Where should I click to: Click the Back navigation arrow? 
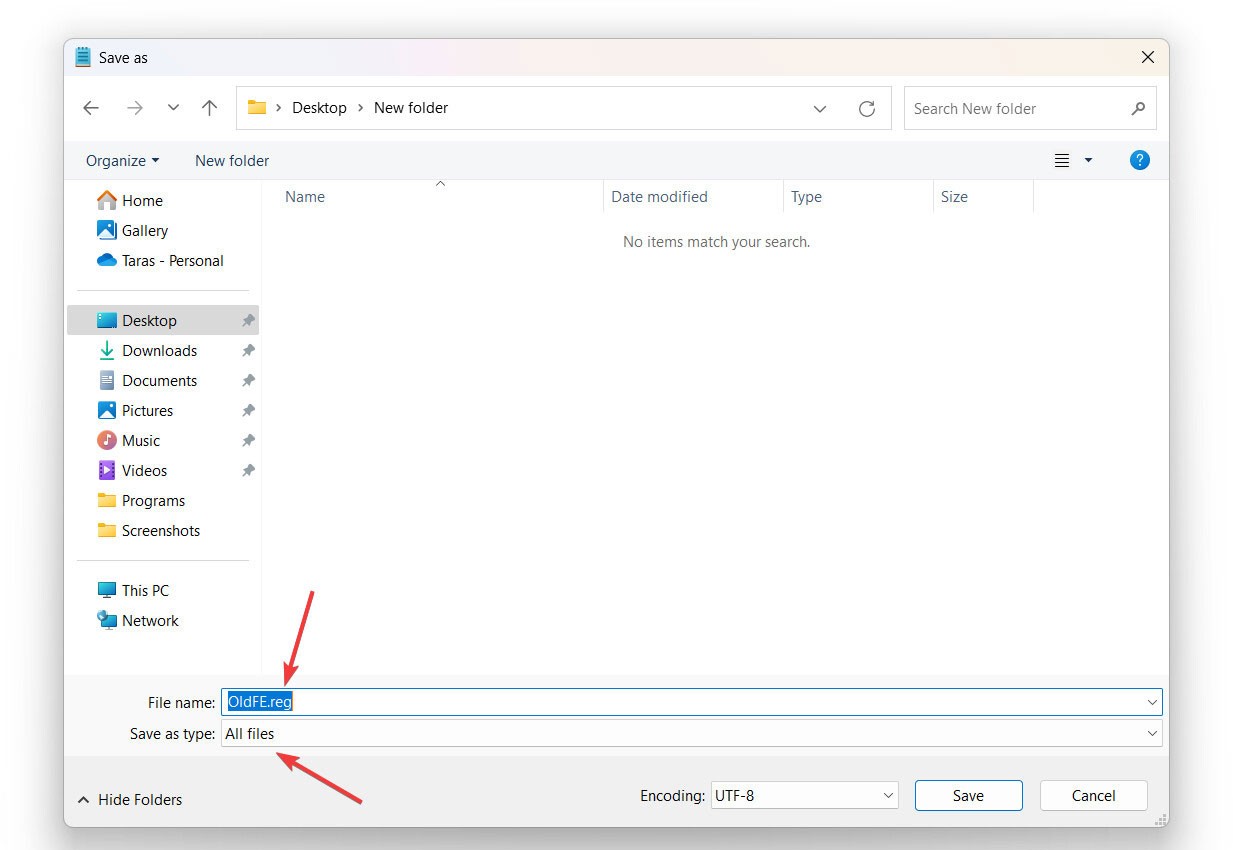click(x=91, y=108)
